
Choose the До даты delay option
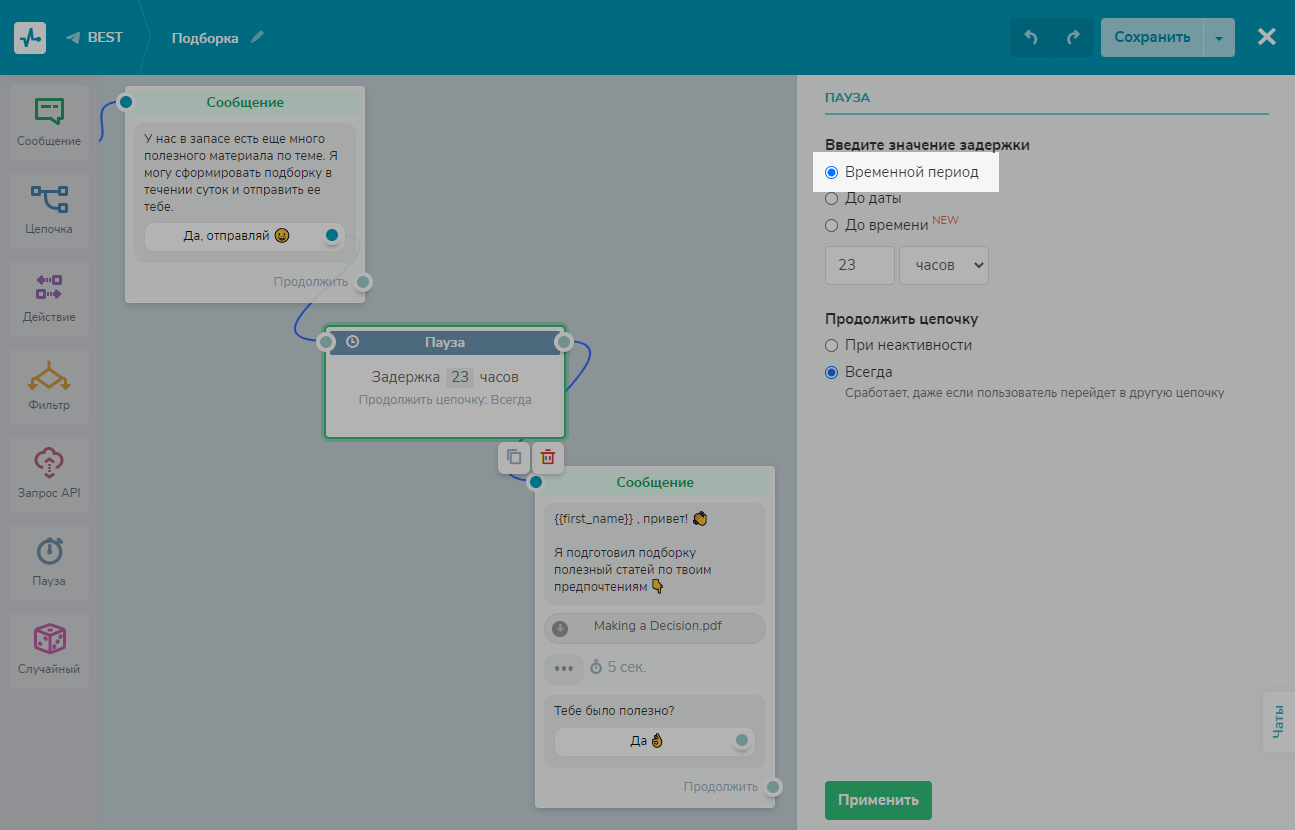(x=832, y=199)
